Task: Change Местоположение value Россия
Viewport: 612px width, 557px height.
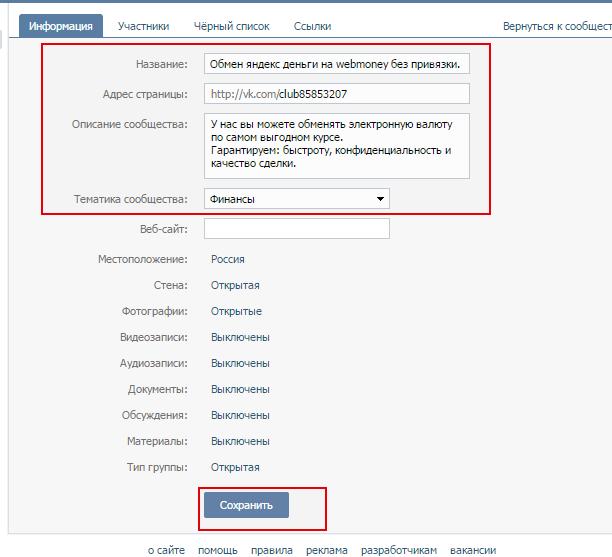Action: pos(228,259)
